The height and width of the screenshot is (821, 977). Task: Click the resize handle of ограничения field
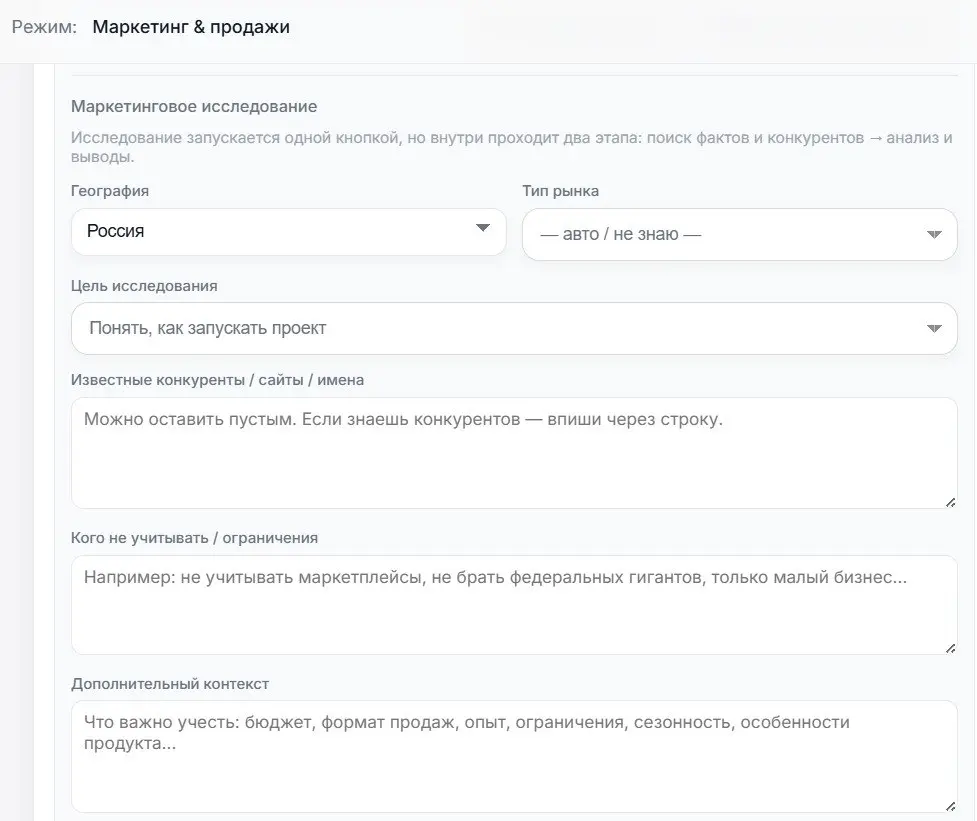(950, 648)
